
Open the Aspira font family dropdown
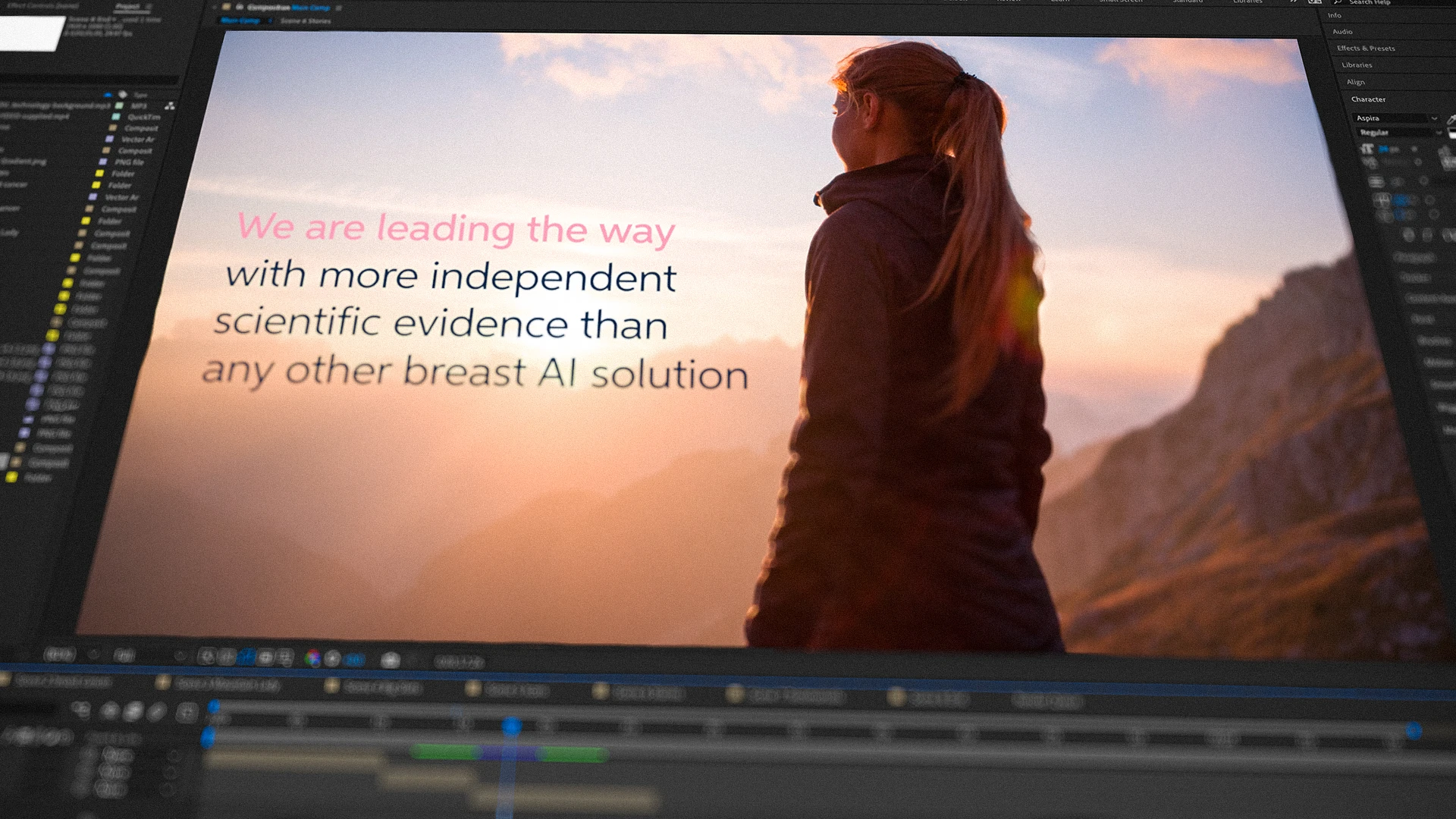point(1396,118)
